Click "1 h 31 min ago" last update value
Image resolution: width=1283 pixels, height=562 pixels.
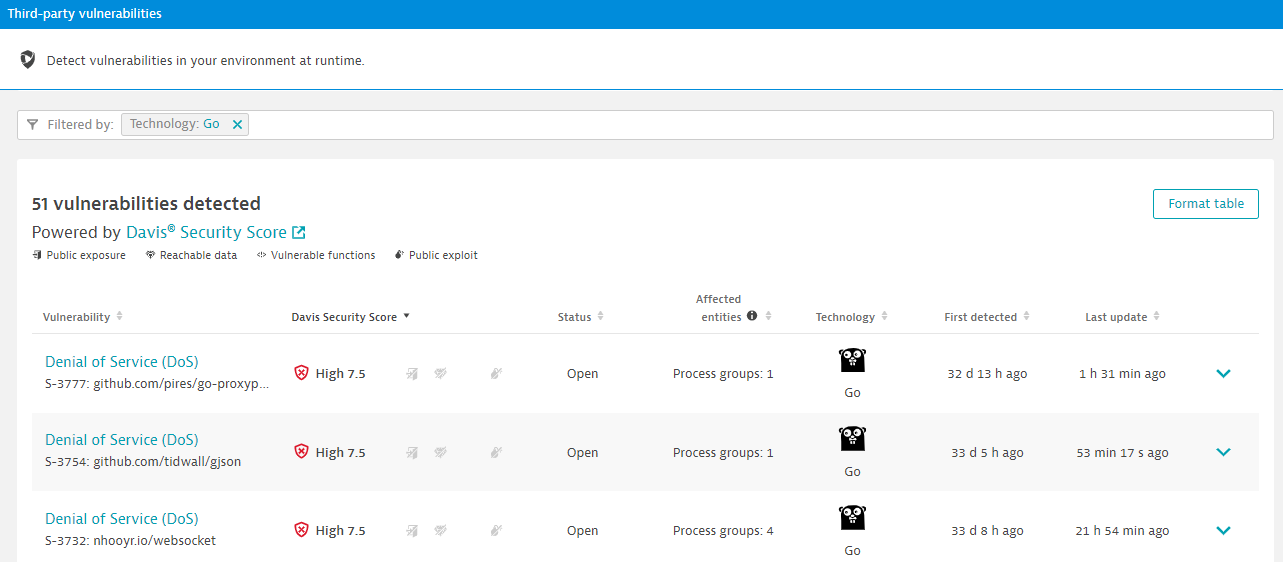tap(1122, 374)
